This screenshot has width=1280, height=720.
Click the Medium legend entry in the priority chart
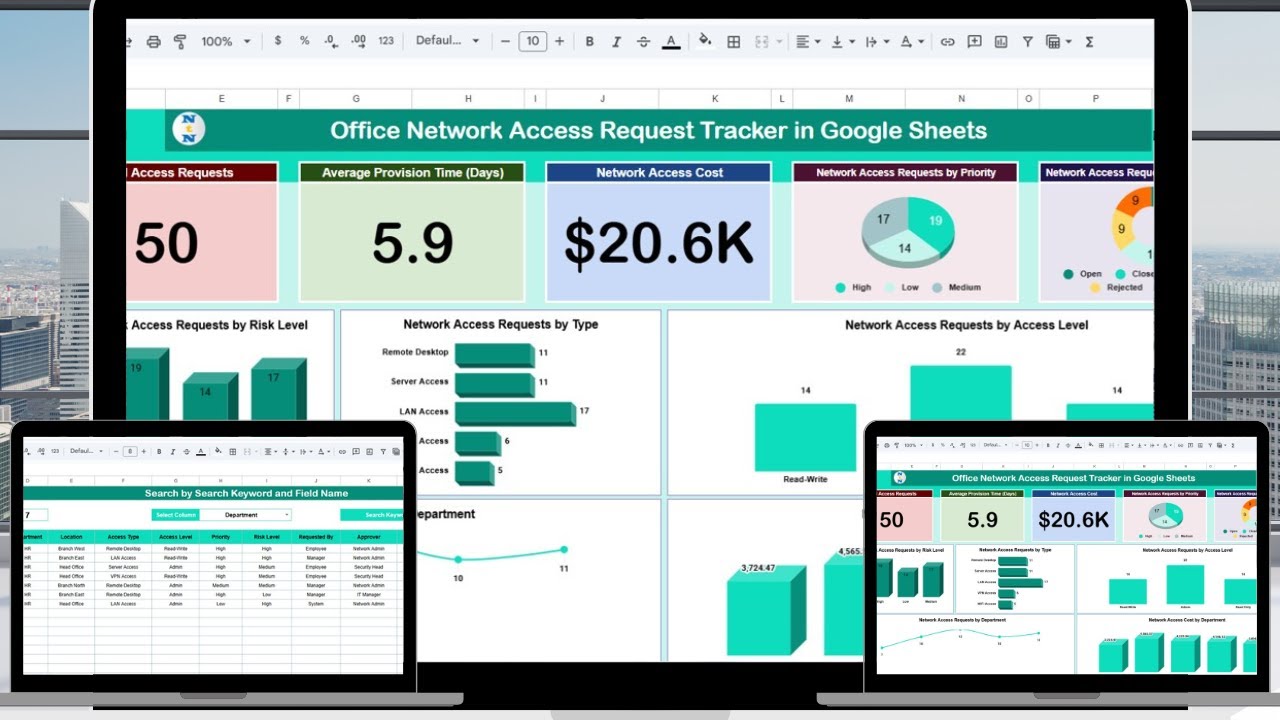tap(956, 287)
